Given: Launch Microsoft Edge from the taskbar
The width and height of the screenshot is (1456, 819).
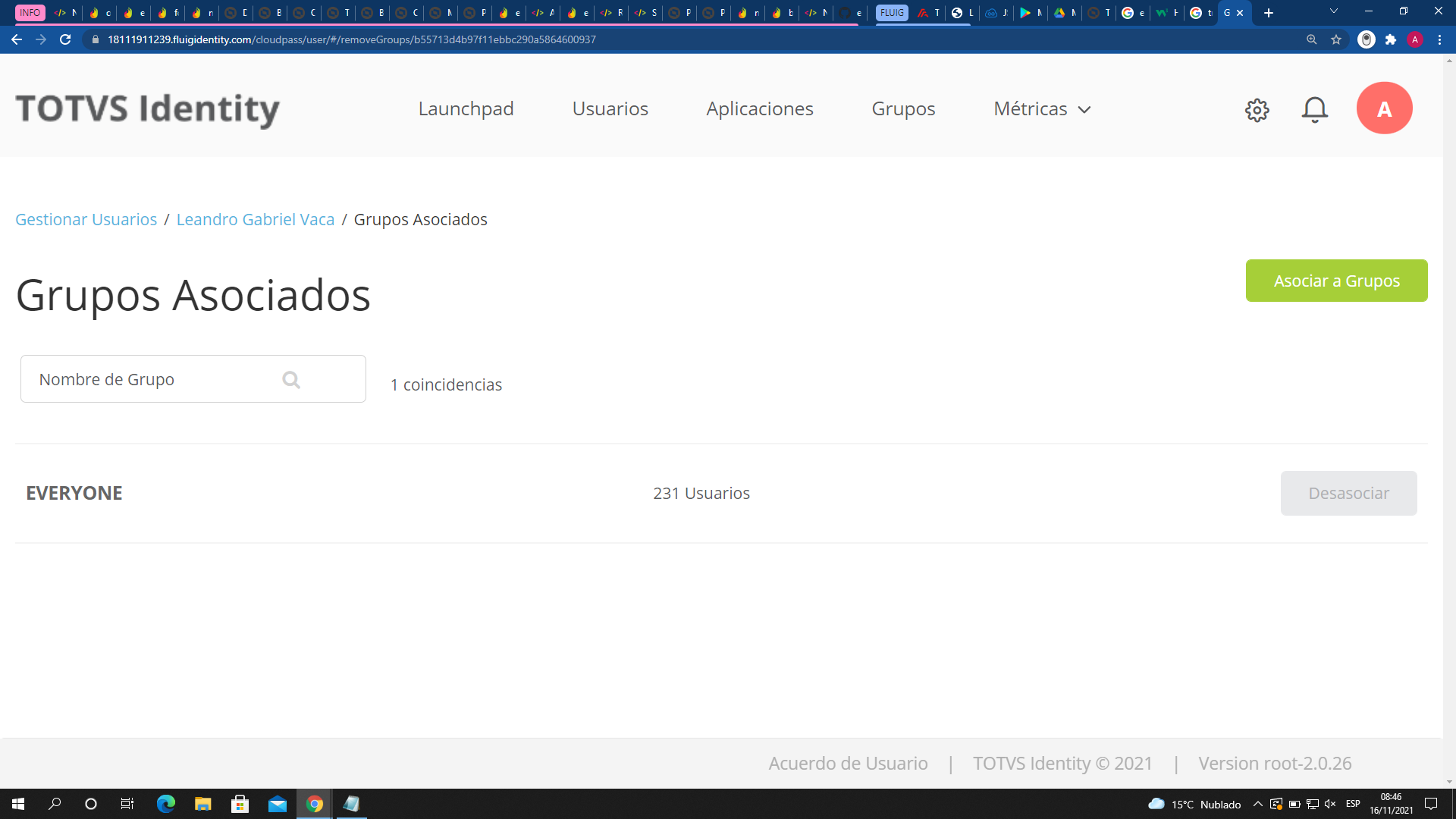Looking at the screenshot, I should pos(165,804).
